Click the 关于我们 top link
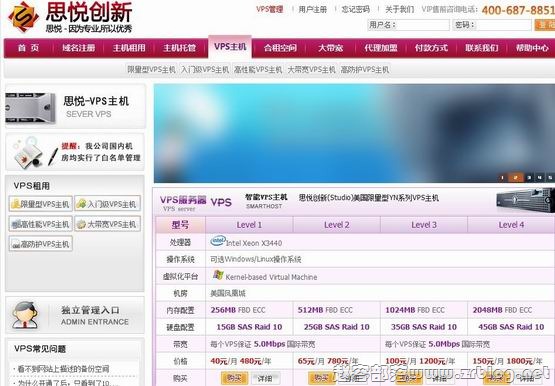 [400, 10]
